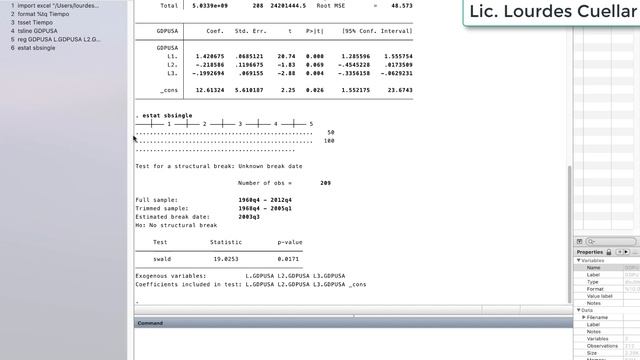Click the swald statistic 19.0253
The height and width of the screenshot is (360, 640).
pyautogui.click(x=226, y=259)
